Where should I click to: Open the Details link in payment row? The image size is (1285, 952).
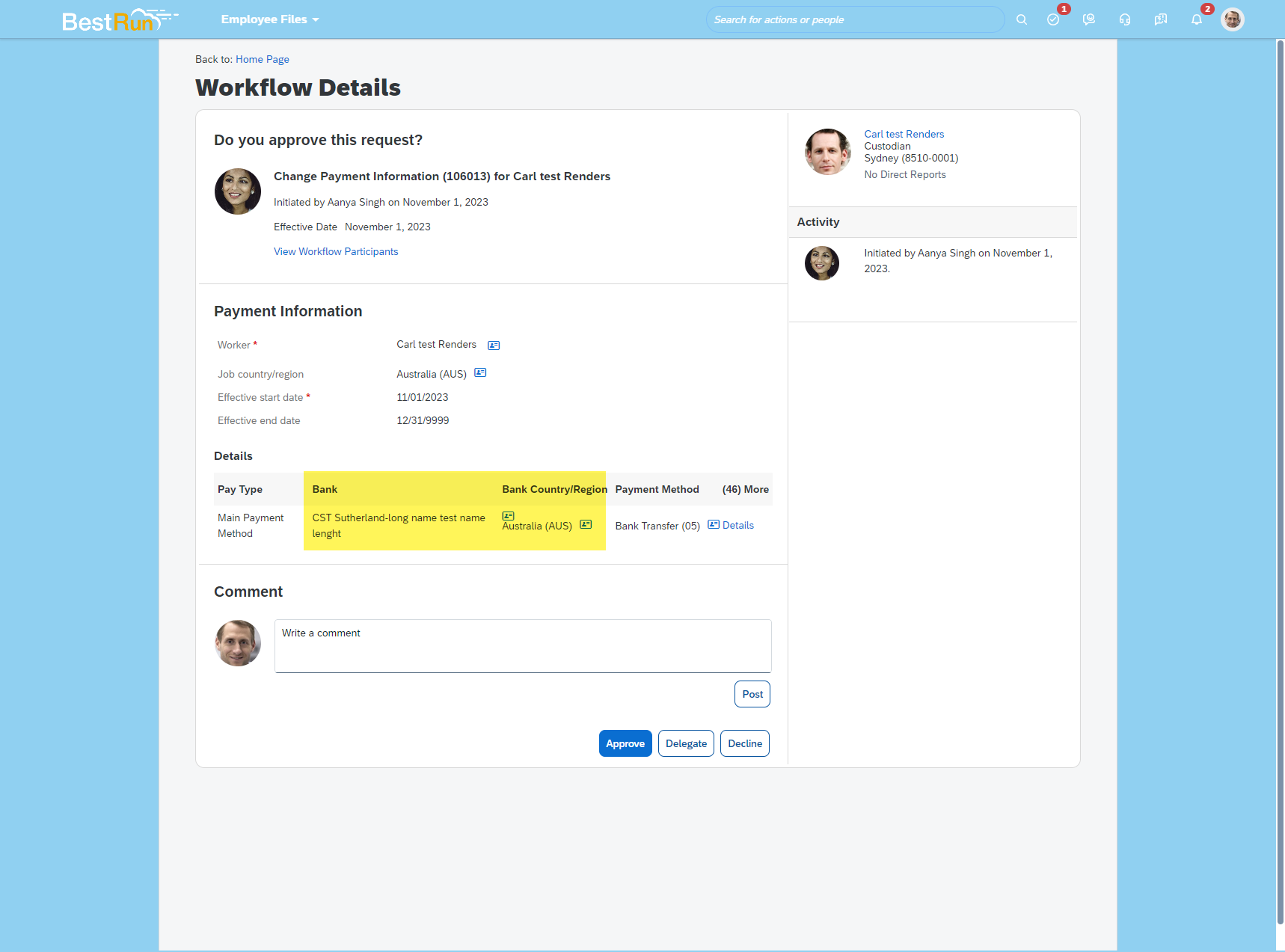[738, 526]
